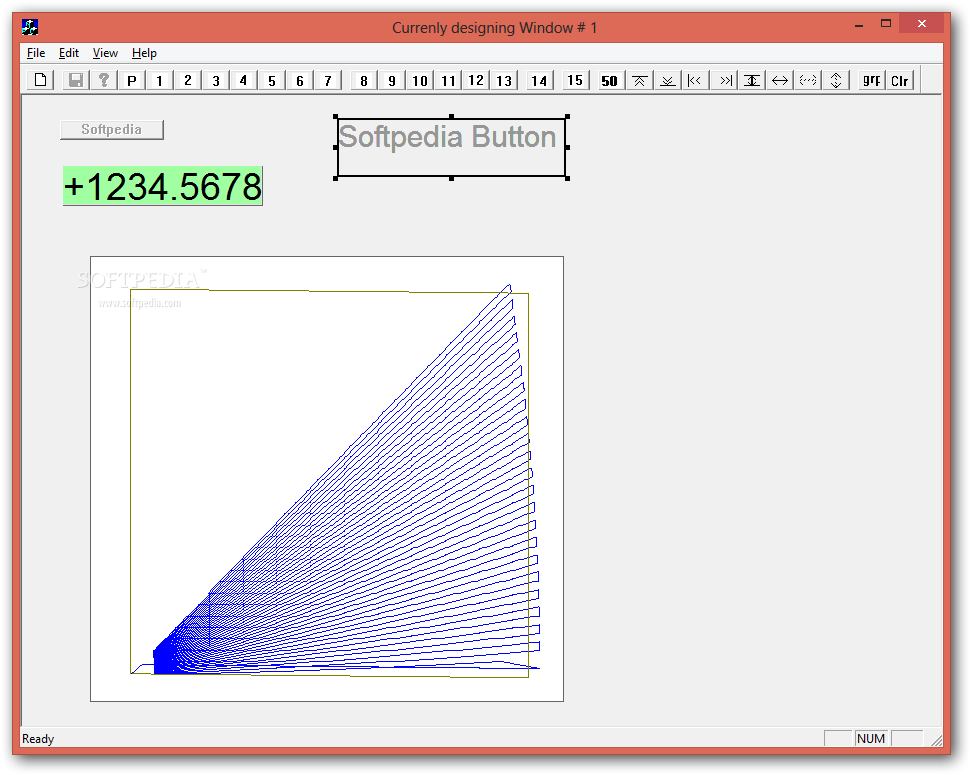Click the vertical double-arrow height icon

pos(835,80)
